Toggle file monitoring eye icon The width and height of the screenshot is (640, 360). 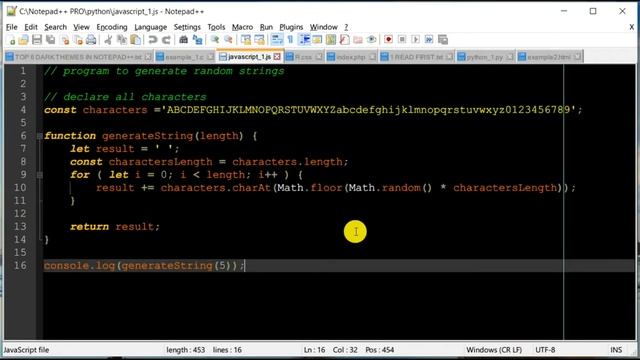[371, 40]
